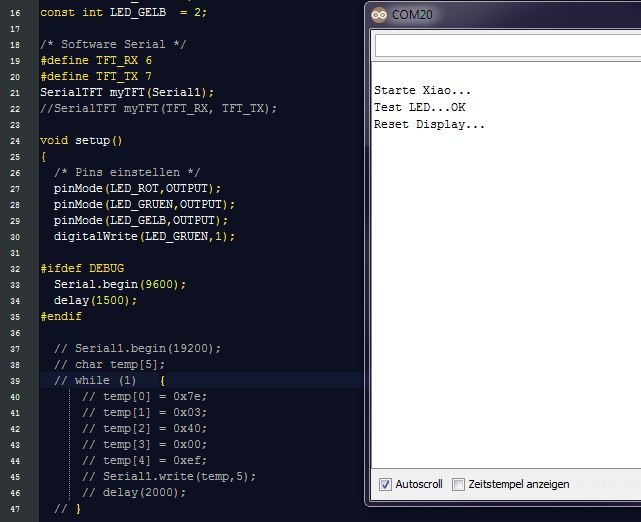
Task: Click 'Starte Xiao...' output line
Action: click(x=422, y=90)
